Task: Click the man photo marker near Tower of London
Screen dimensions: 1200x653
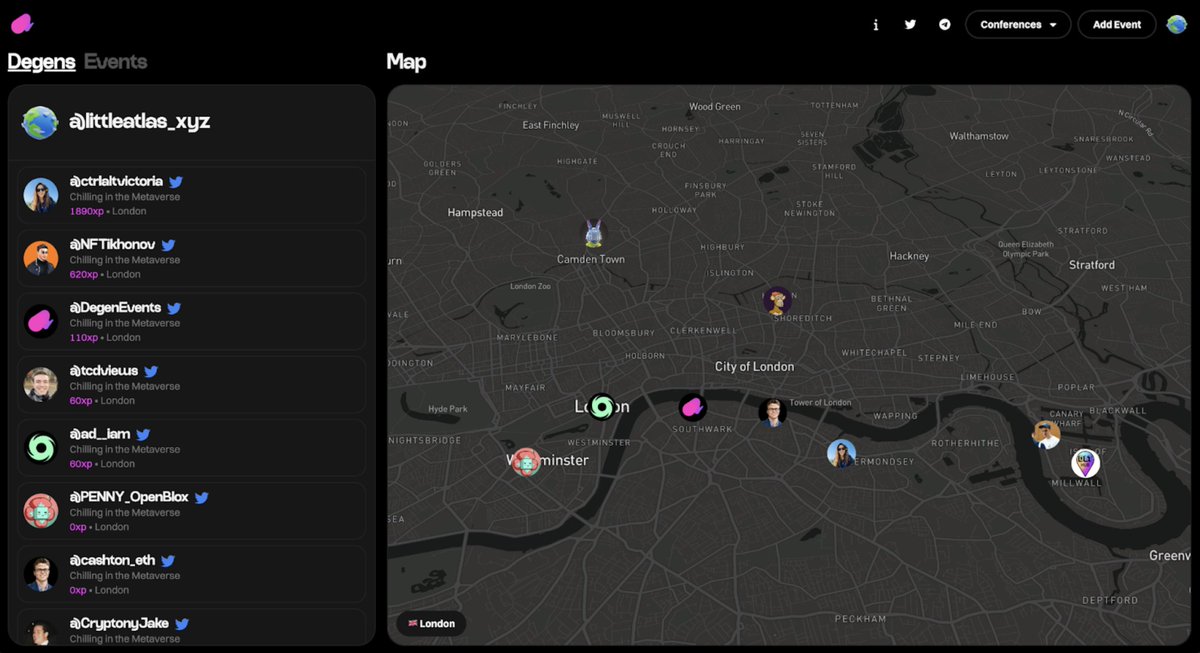Action: click(772, 412)
